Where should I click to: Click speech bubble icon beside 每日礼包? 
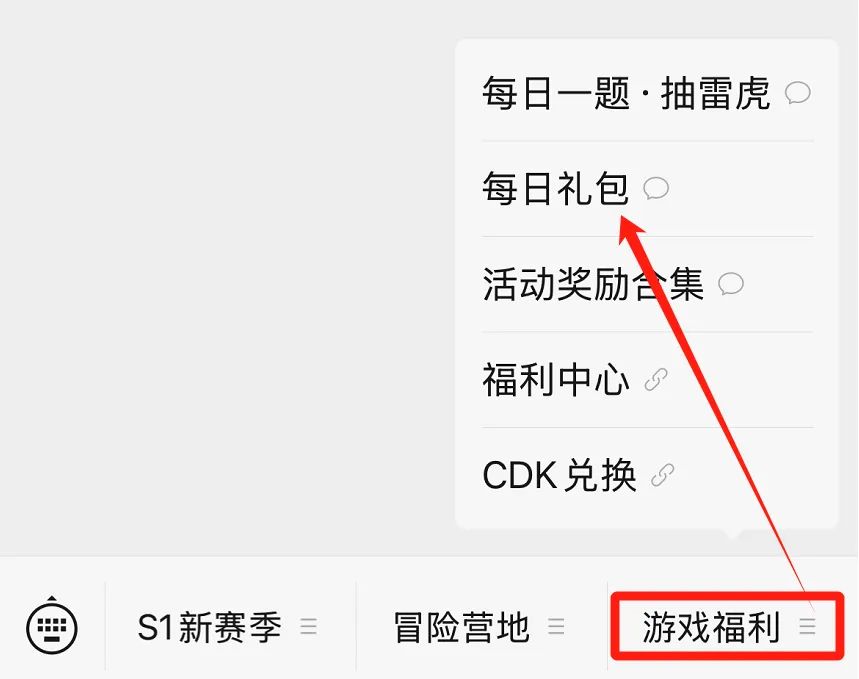[x=656, y=188]
